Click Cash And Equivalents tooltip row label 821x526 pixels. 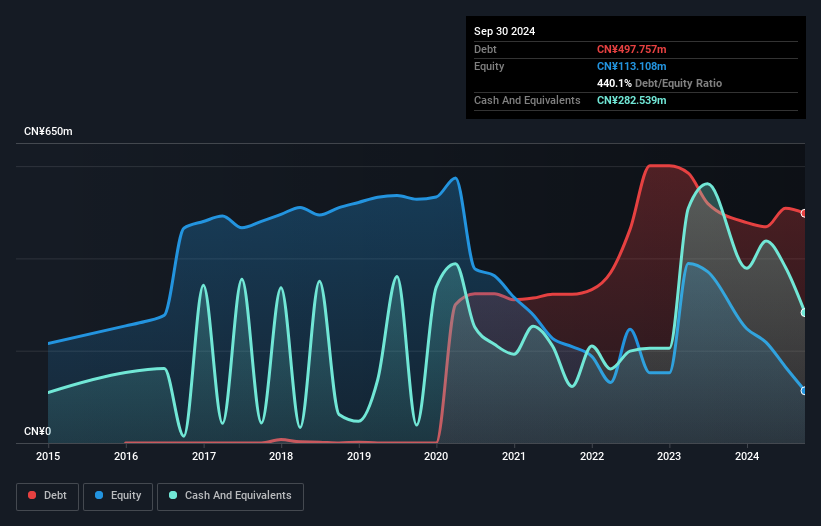[527, 100]
